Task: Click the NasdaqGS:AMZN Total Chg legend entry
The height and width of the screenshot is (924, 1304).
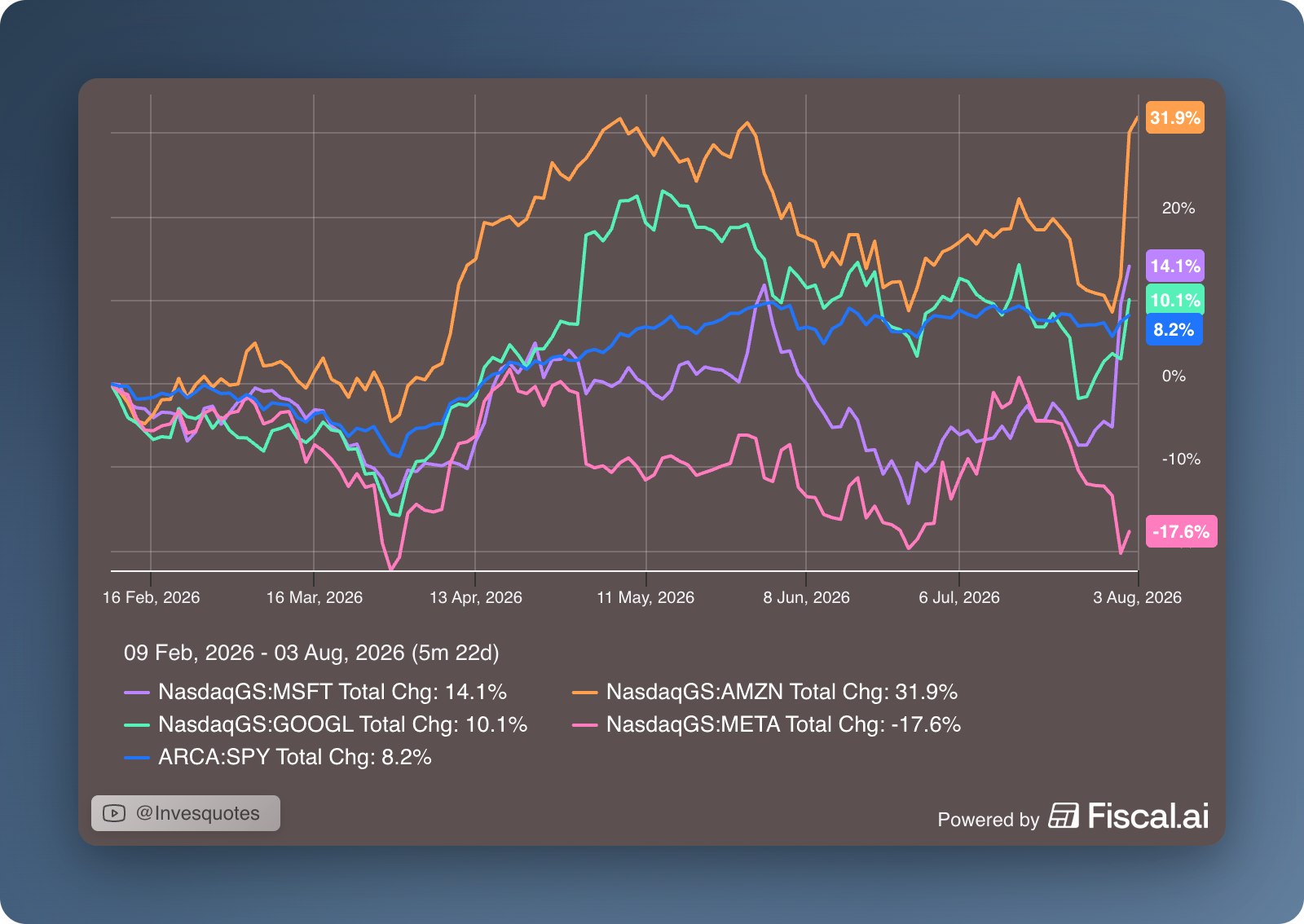Action: click(x=765, y=692)
